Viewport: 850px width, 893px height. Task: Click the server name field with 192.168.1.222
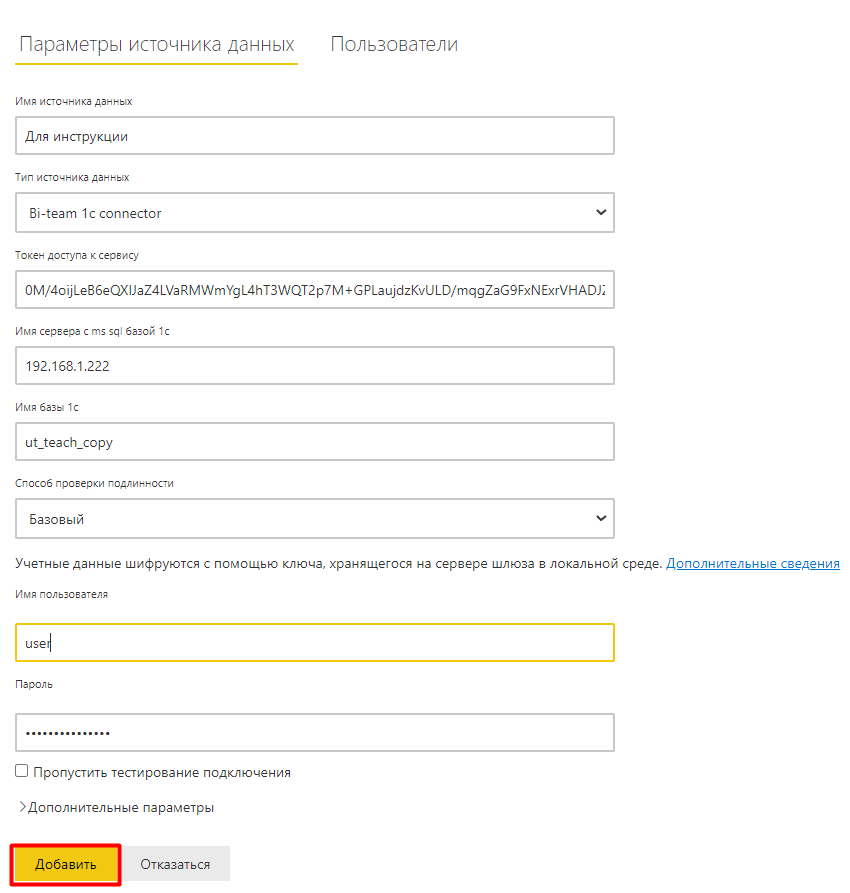[315, 366]
